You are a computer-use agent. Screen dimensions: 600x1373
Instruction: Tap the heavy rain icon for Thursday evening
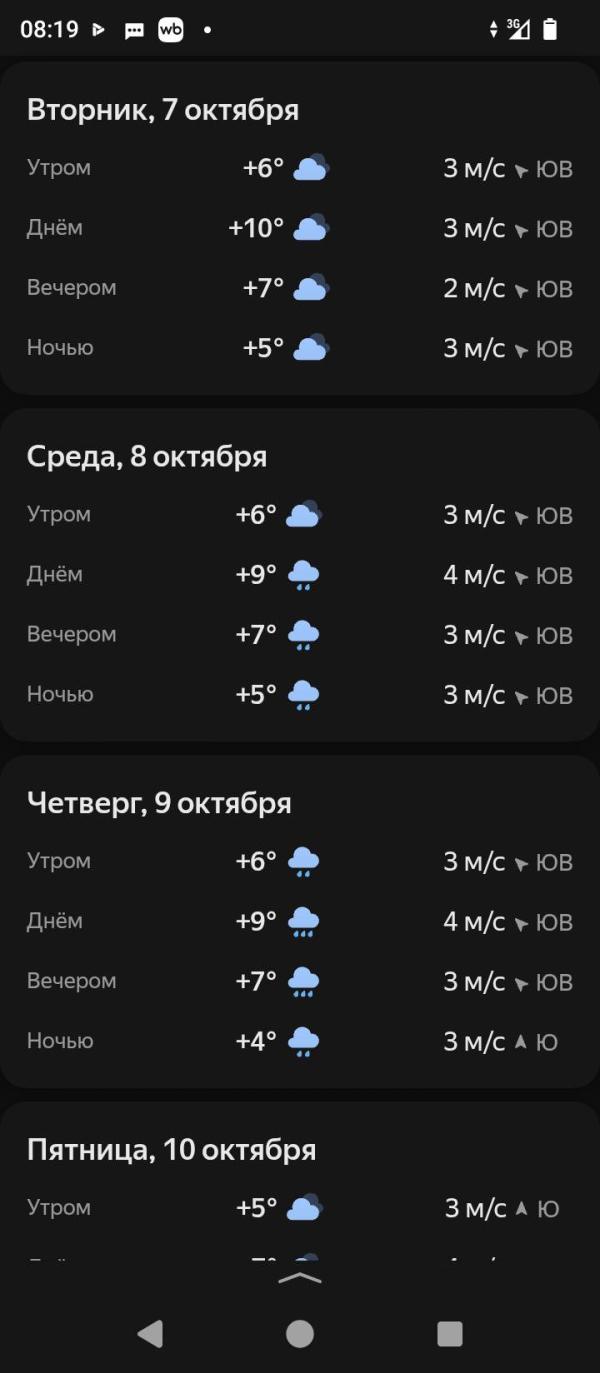pos(303,982)
